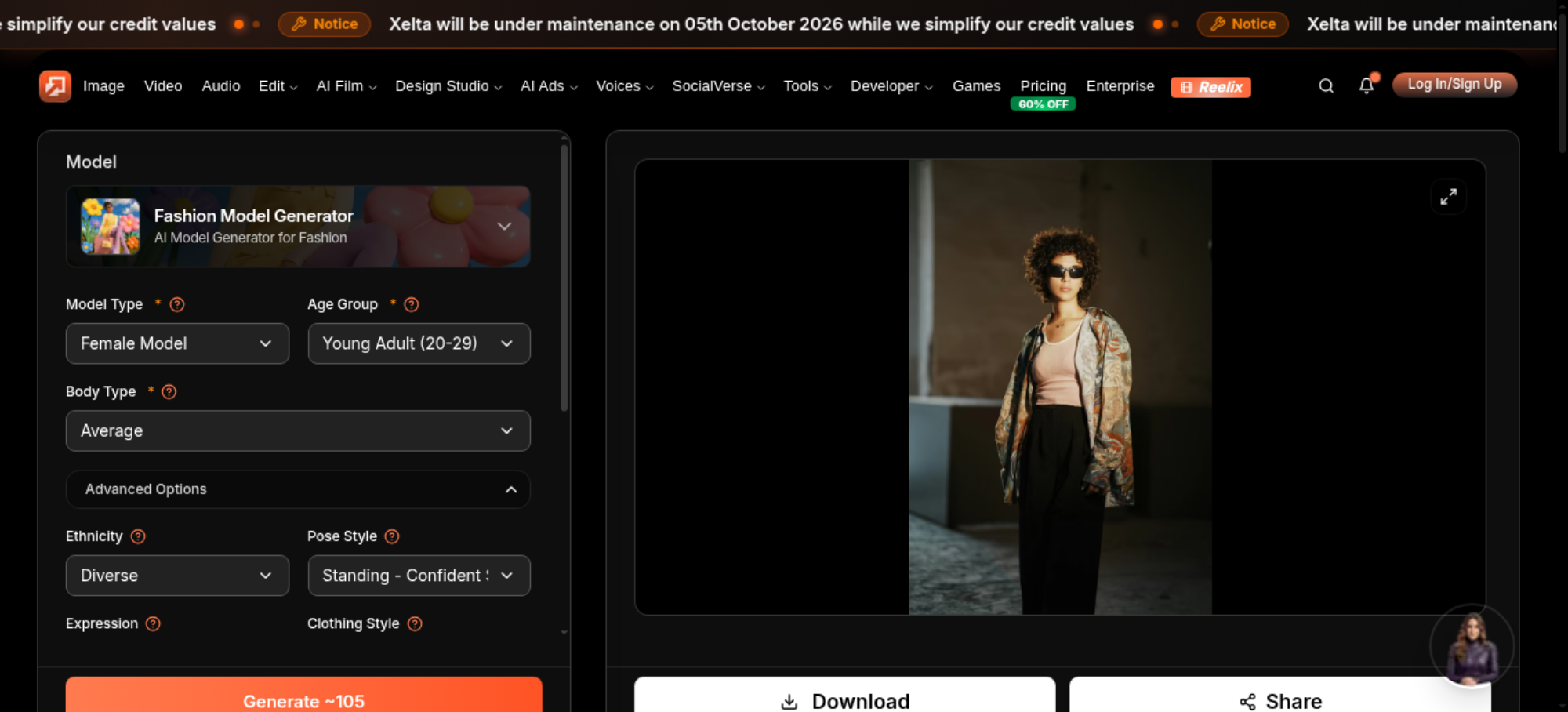The width and height of the screenshot is (1568, 712).
Task: Click the Body Type help icon
Action: [169, 391]
